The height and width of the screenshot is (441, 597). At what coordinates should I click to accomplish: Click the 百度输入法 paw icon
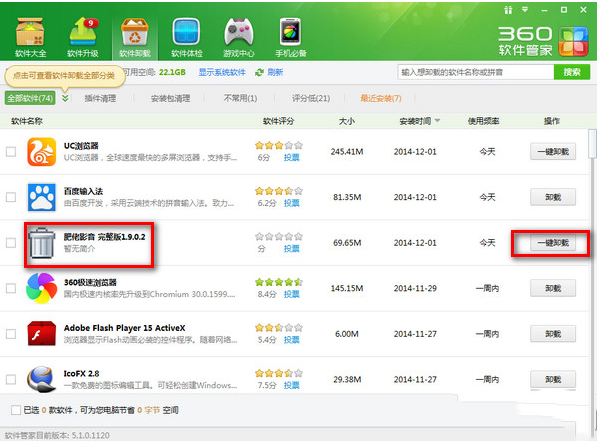point(42,197)
